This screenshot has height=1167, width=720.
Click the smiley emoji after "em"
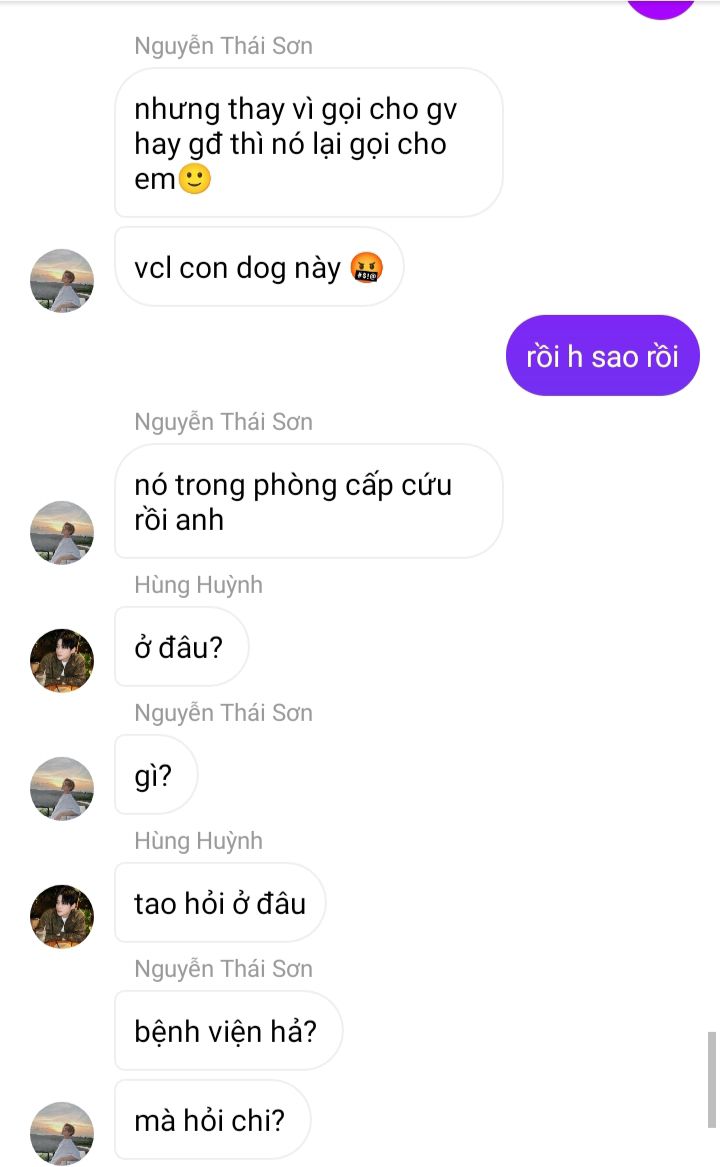click(195, 179)
